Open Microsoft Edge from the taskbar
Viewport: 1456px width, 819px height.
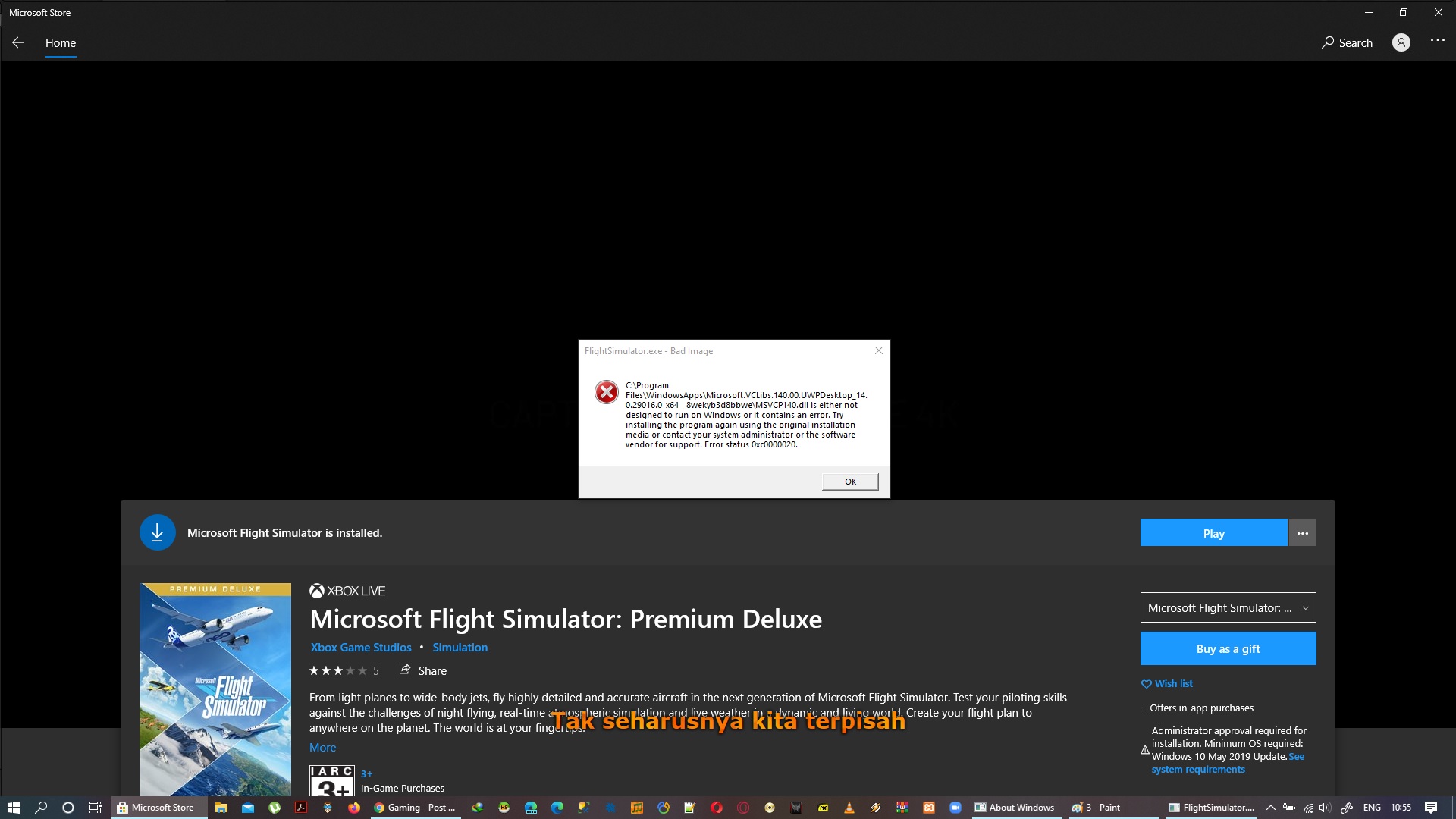tap(557, 808)
